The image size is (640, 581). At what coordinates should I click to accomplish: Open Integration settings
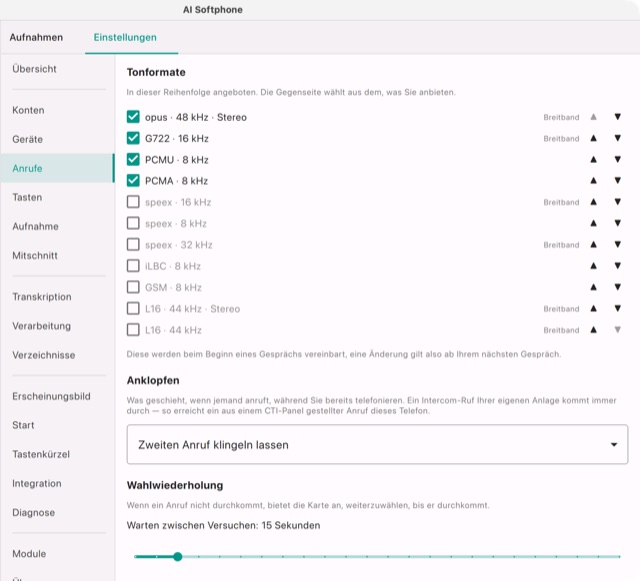tap(57, 483)
